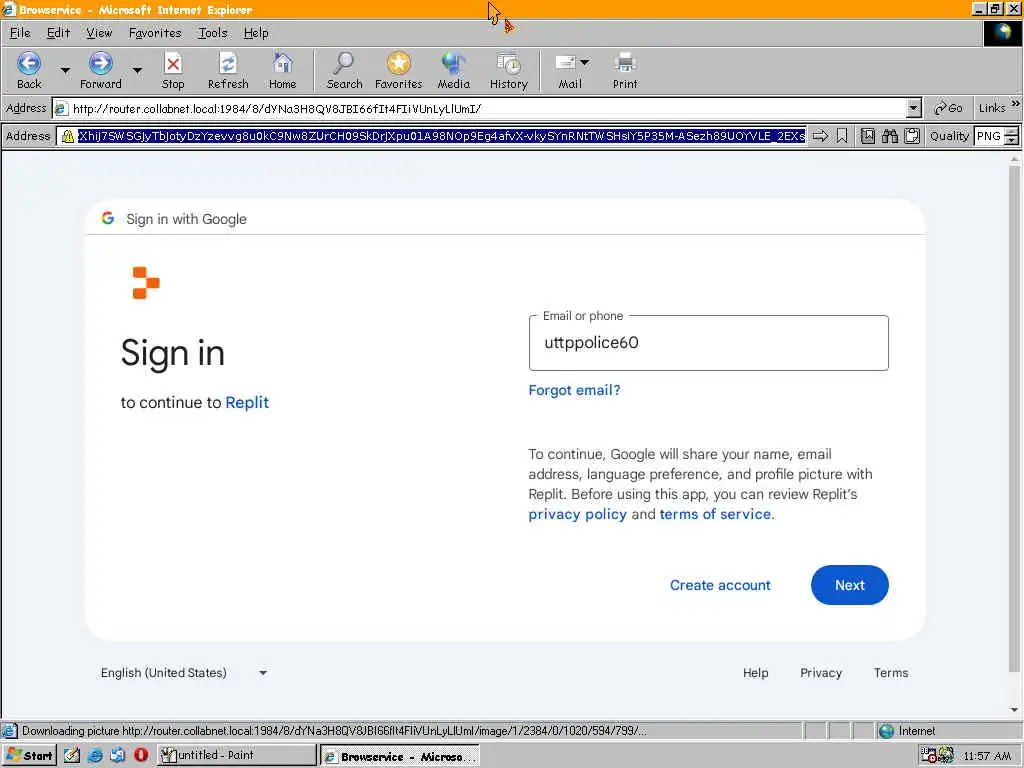Click the Mail envelope toolbar icon
The image size is (1024, 768).
click(565, 63)
